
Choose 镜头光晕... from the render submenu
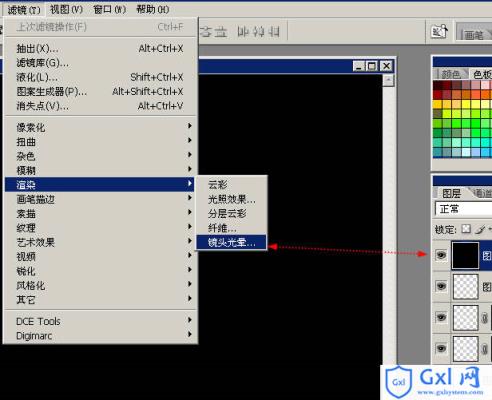pos(231,242)
